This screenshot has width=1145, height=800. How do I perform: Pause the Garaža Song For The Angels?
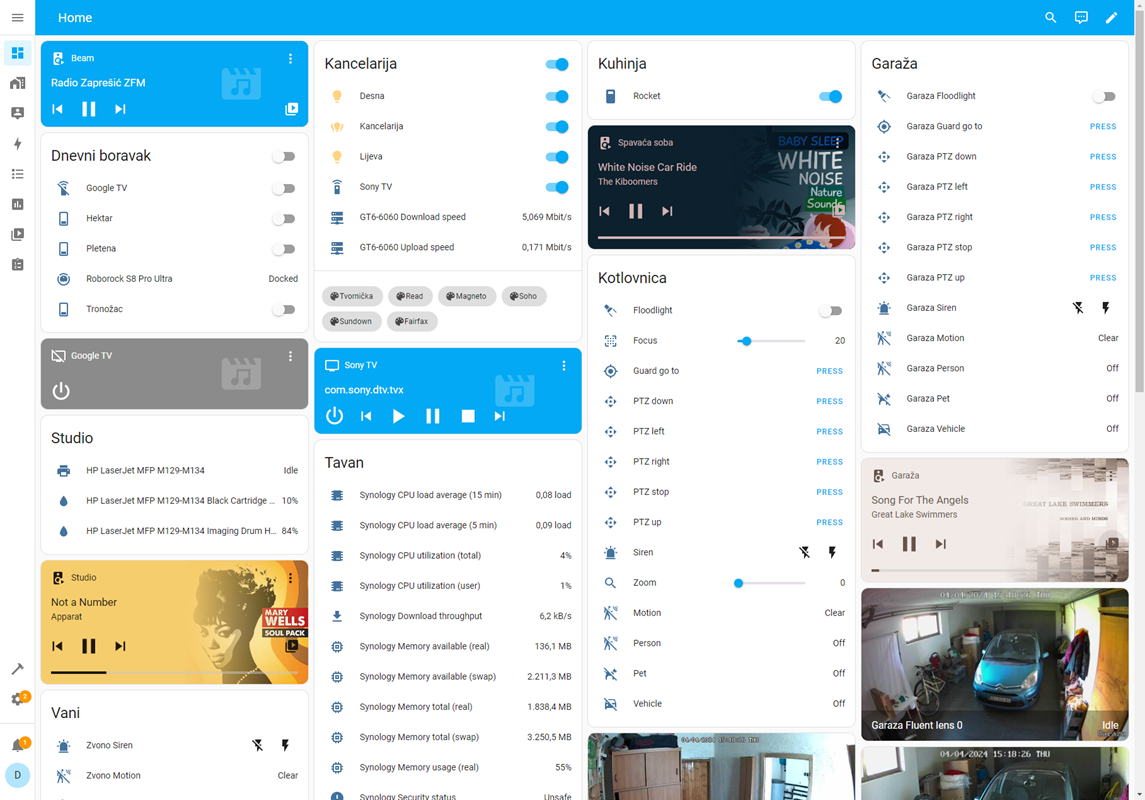pyautogui.click(x=909, y=544)
